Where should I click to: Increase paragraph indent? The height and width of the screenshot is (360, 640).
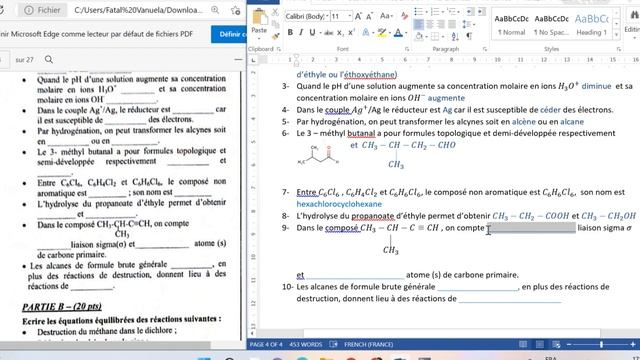click(x=481, y=12)
